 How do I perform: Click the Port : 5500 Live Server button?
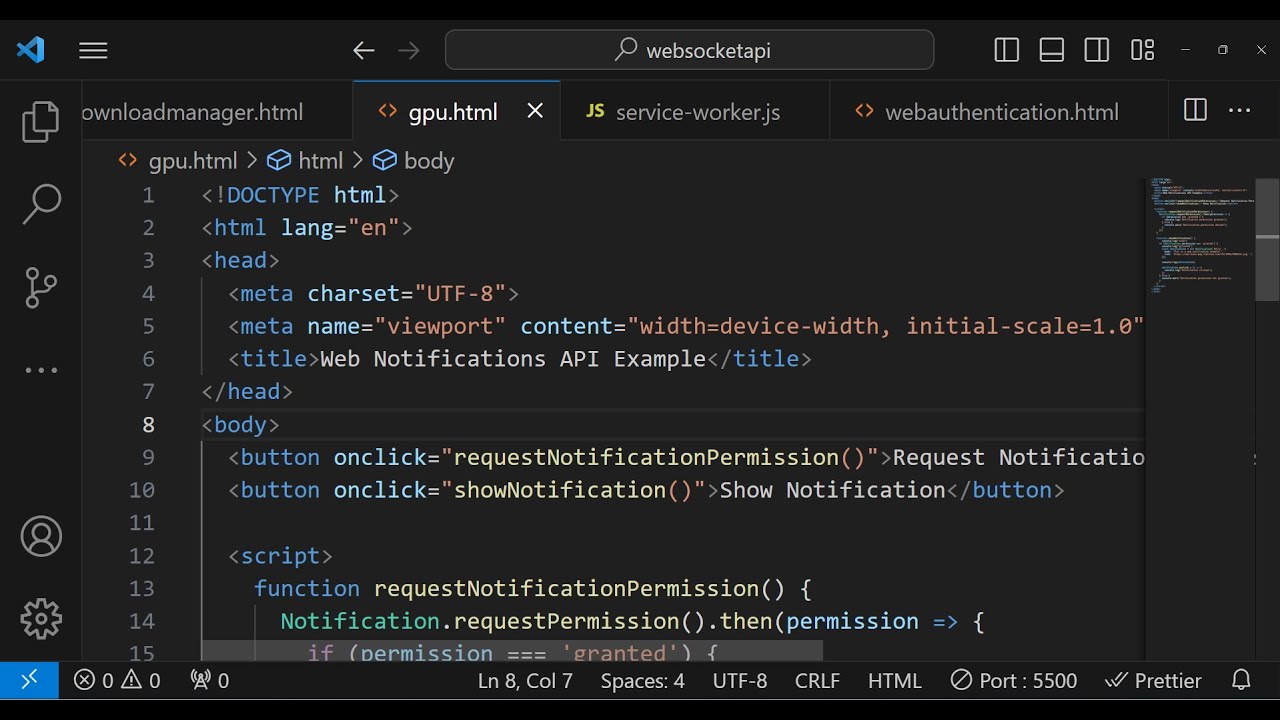click(x=1014, y=681)
